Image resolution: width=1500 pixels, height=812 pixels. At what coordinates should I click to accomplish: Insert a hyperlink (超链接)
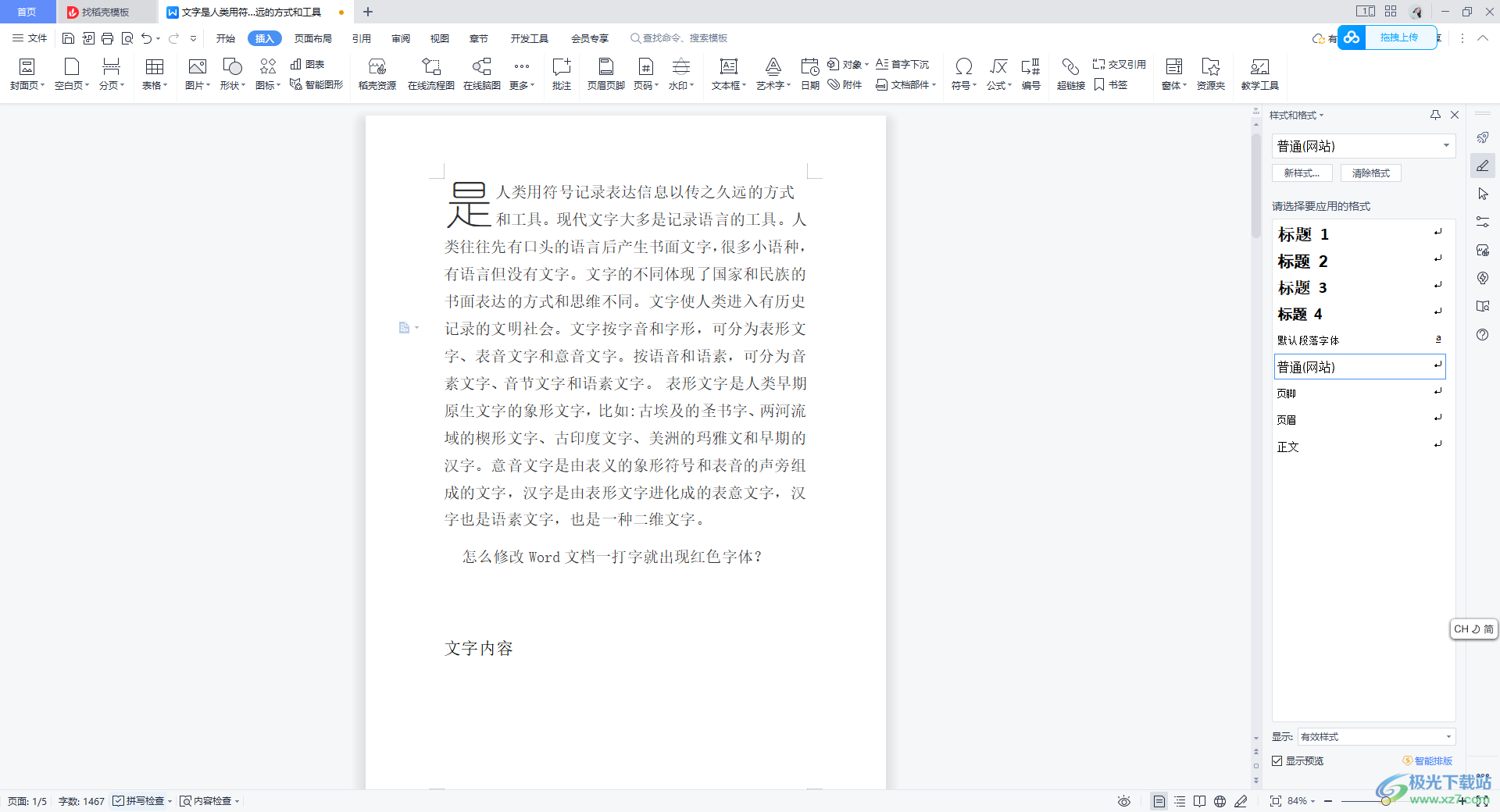1071,74
